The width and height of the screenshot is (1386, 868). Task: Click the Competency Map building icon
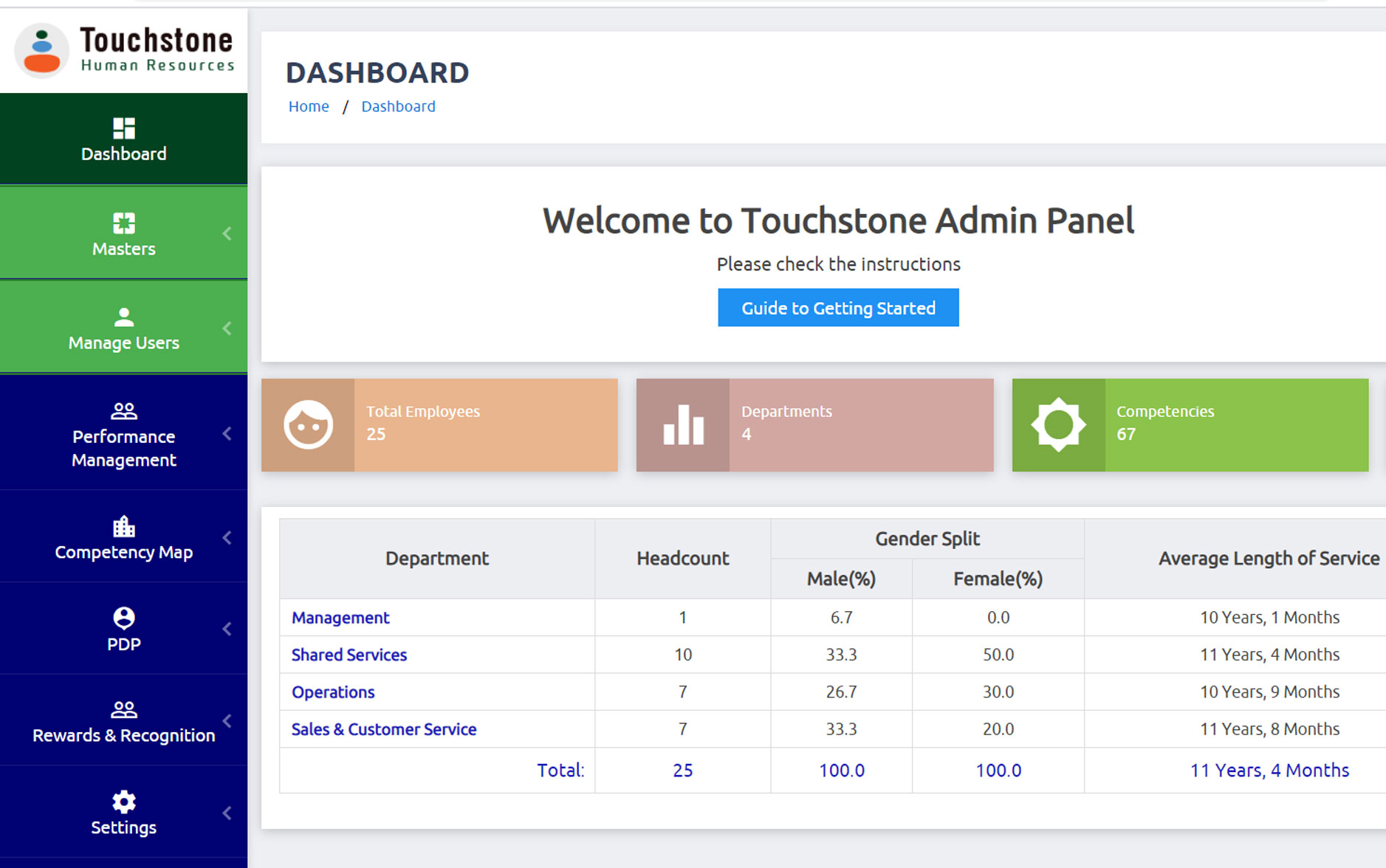click(123, 526)
